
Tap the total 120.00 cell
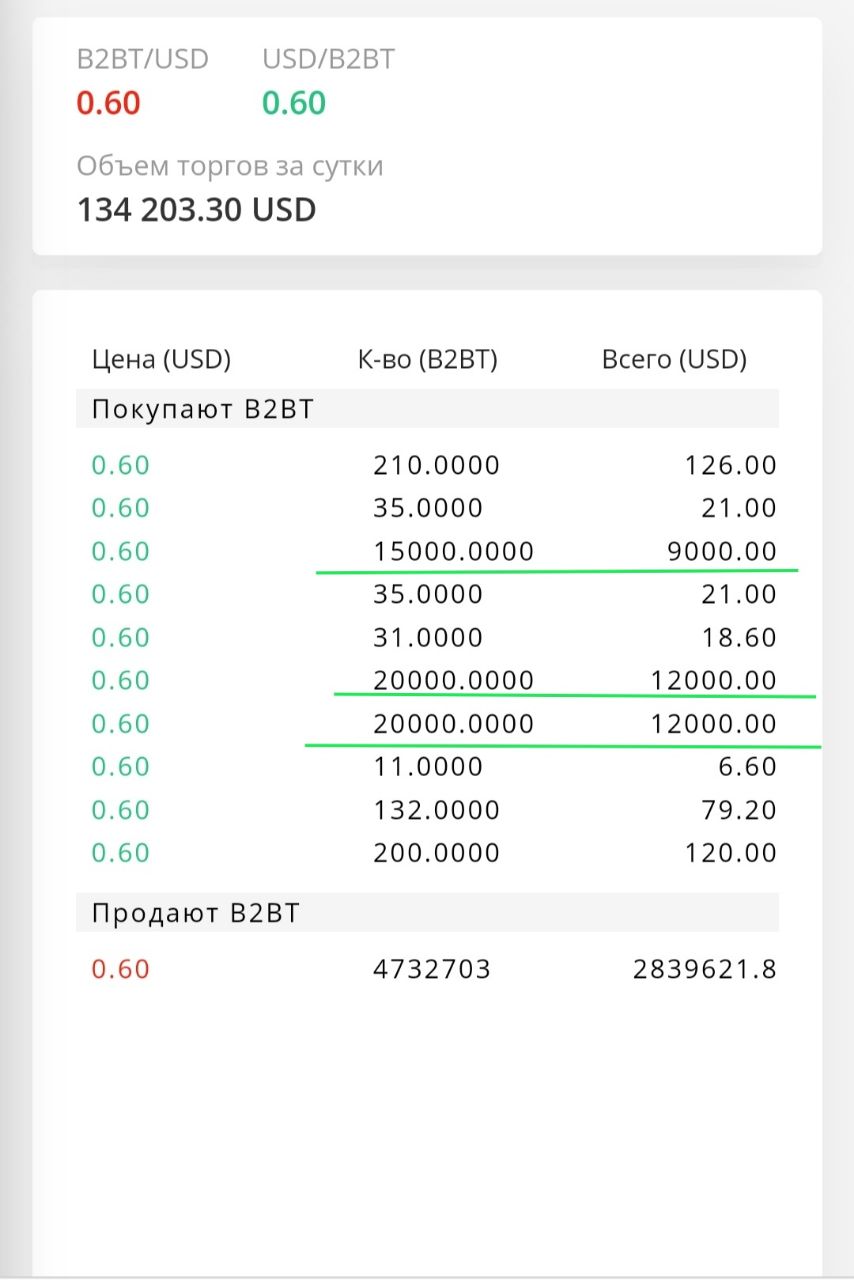point(730,852)
